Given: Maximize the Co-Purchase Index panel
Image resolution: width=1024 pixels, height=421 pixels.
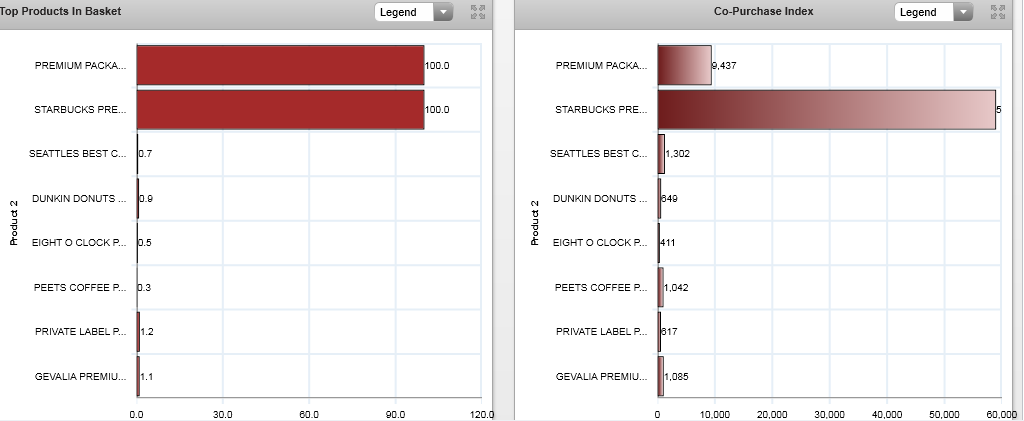Looking at the screenshot, I should pyautogui.click(x=996, y=12).
